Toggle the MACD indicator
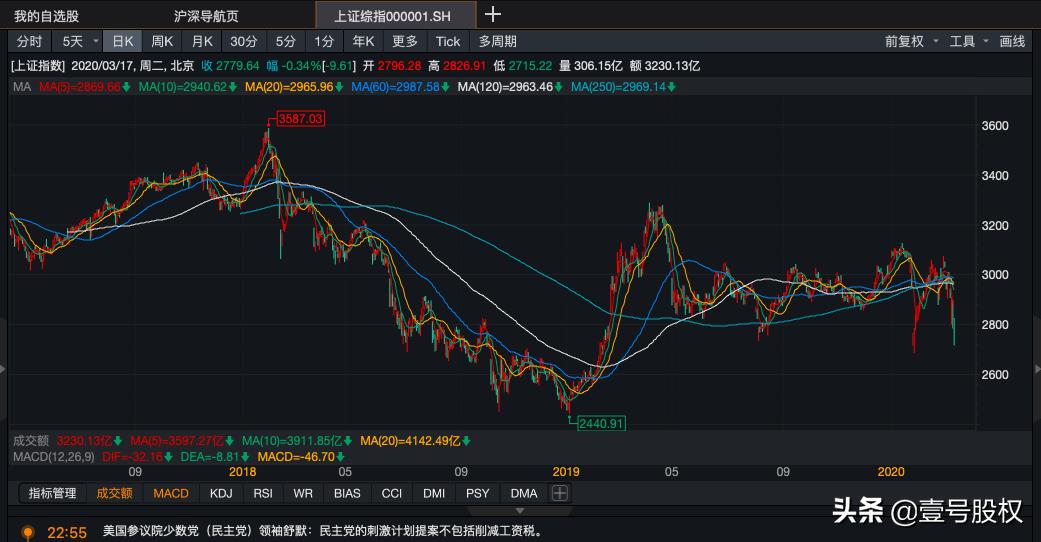The image size is (1041, 542). tap(171, 493)
